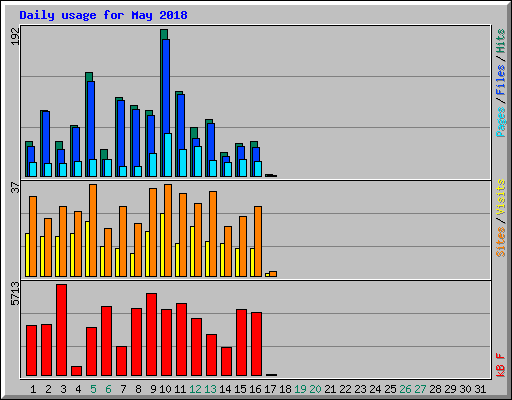
Task: Select weekend day 12 on the x-axis
Action: pos(195,389)
